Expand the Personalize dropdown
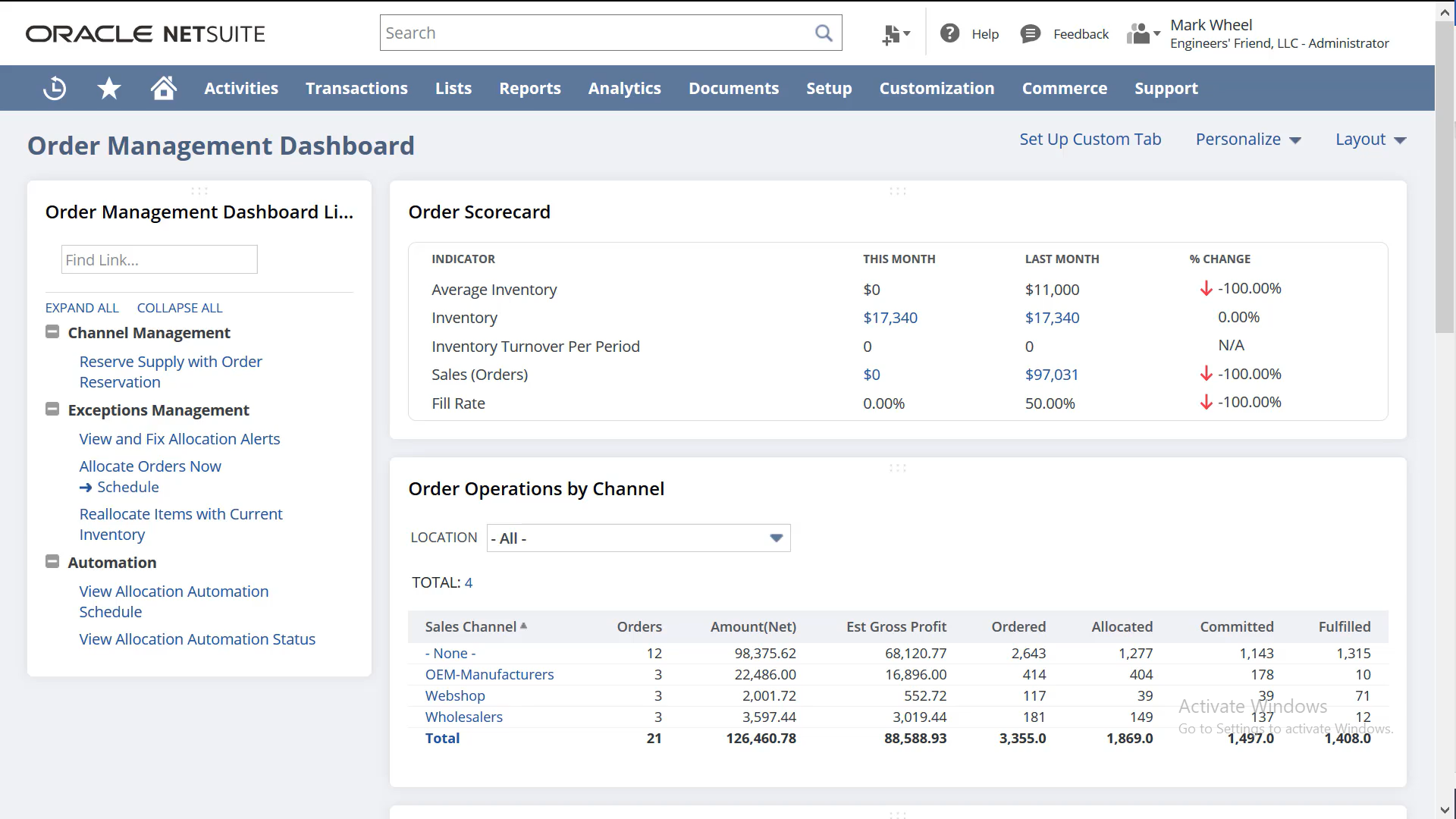Viewport: 1456px width, 819px height. [1248, 140]
